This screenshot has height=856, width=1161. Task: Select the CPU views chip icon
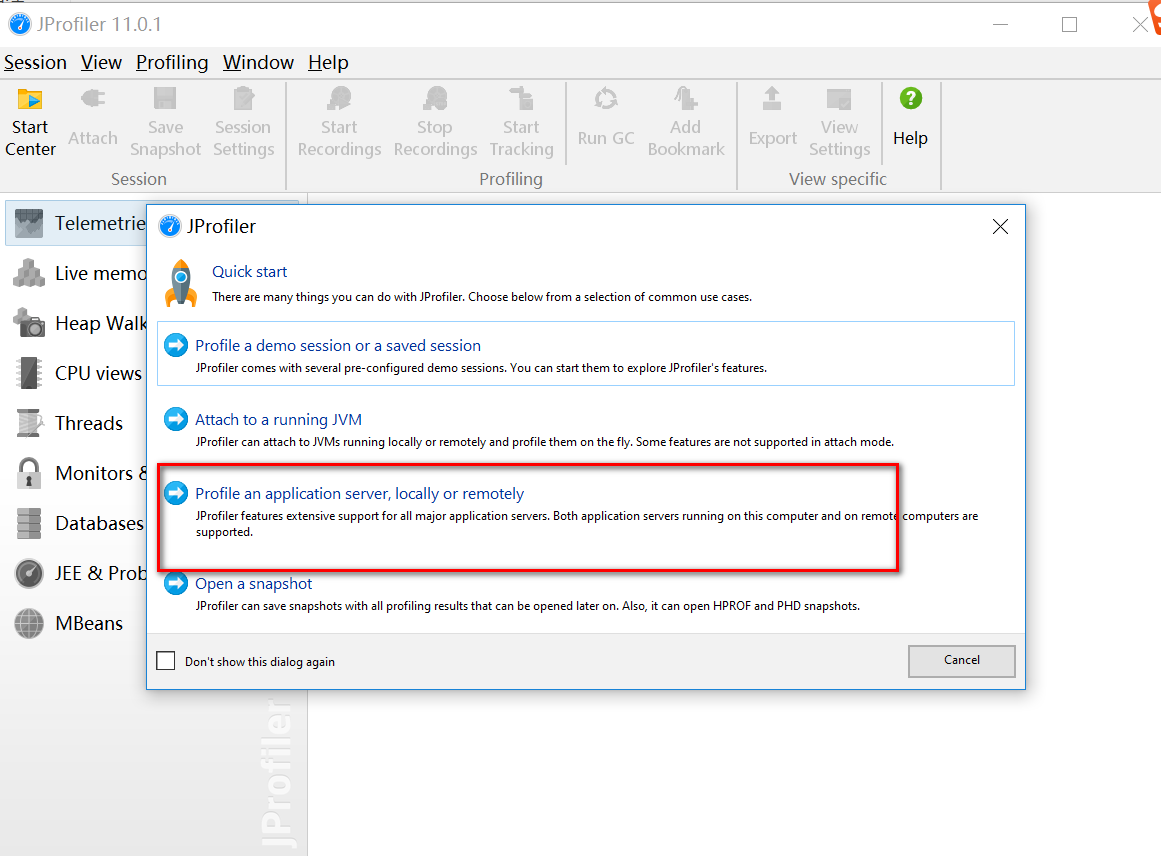point(29,373)
